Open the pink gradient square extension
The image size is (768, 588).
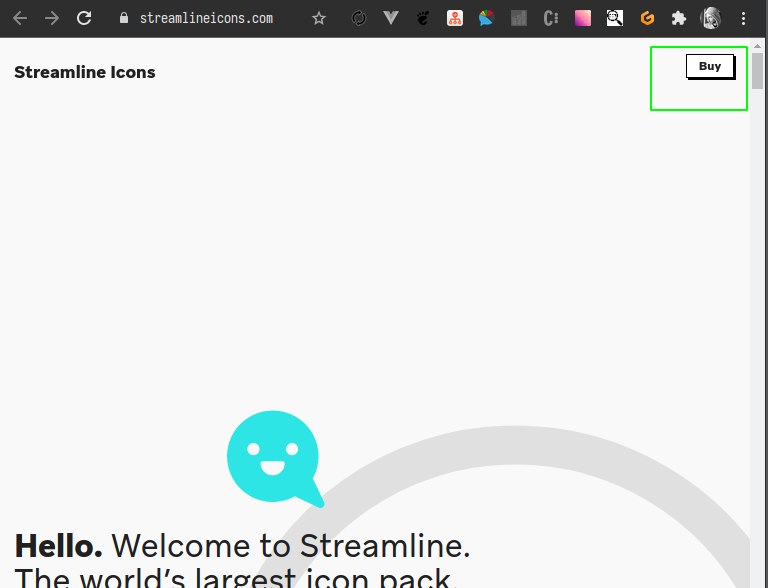[583, 19]
